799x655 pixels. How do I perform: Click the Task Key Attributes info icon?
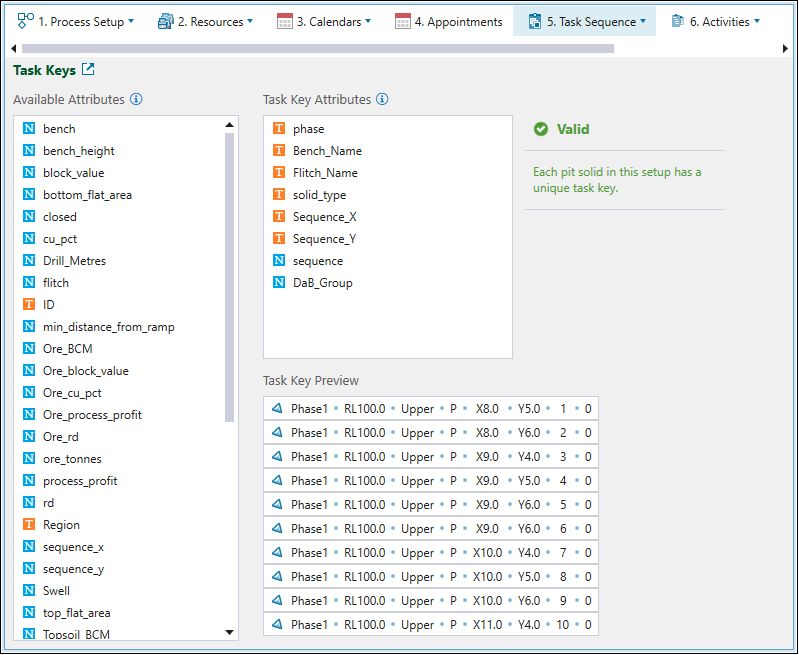point(382,100)
